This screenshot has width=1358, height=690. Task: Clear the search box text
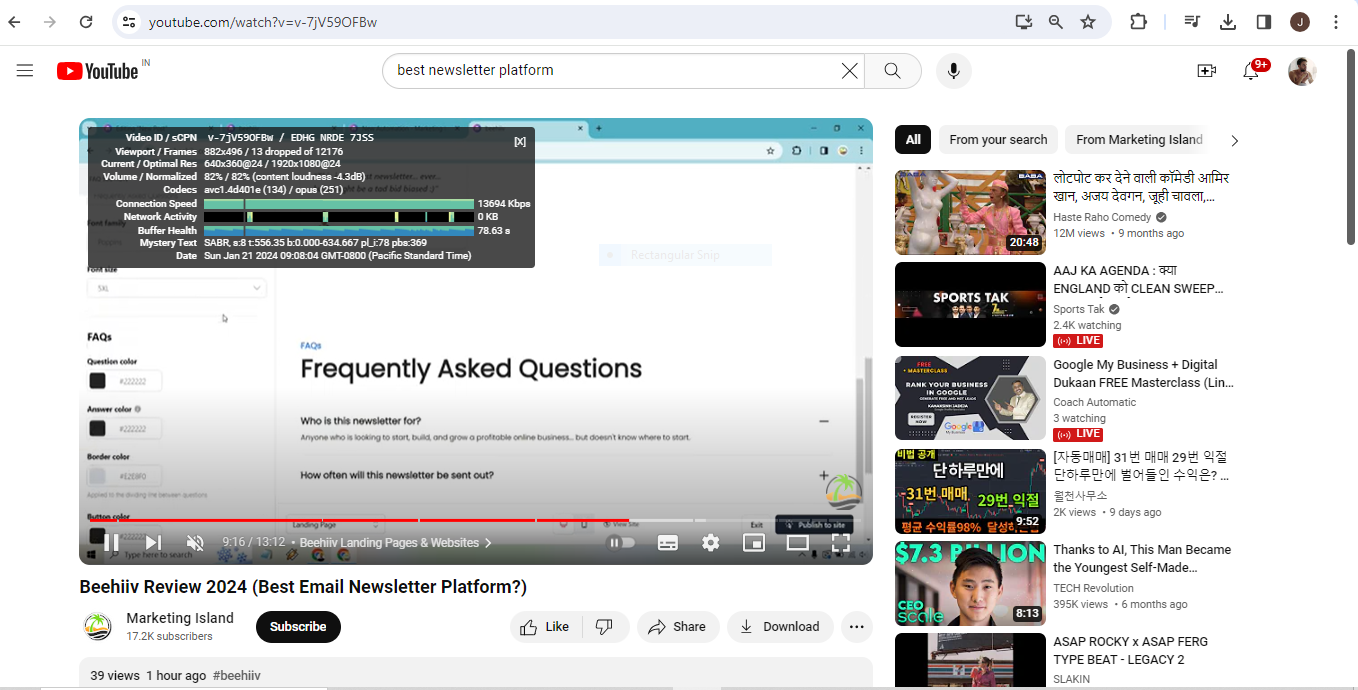(x=849, y=70)
